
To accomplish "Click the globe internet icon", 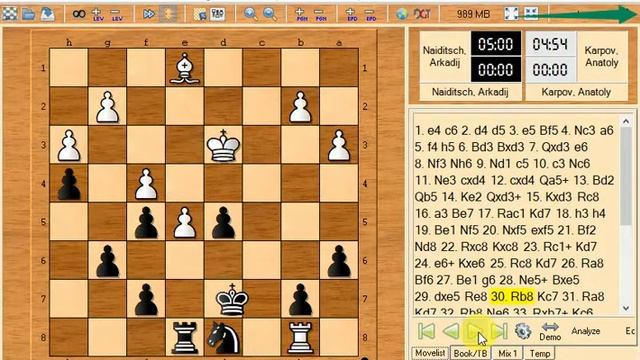I will (x=402, y=14).
